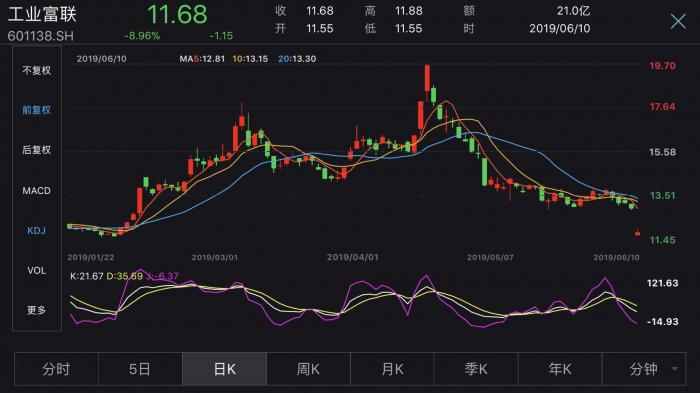Click the KDJ axis value -14.93

tap(662, 322)
